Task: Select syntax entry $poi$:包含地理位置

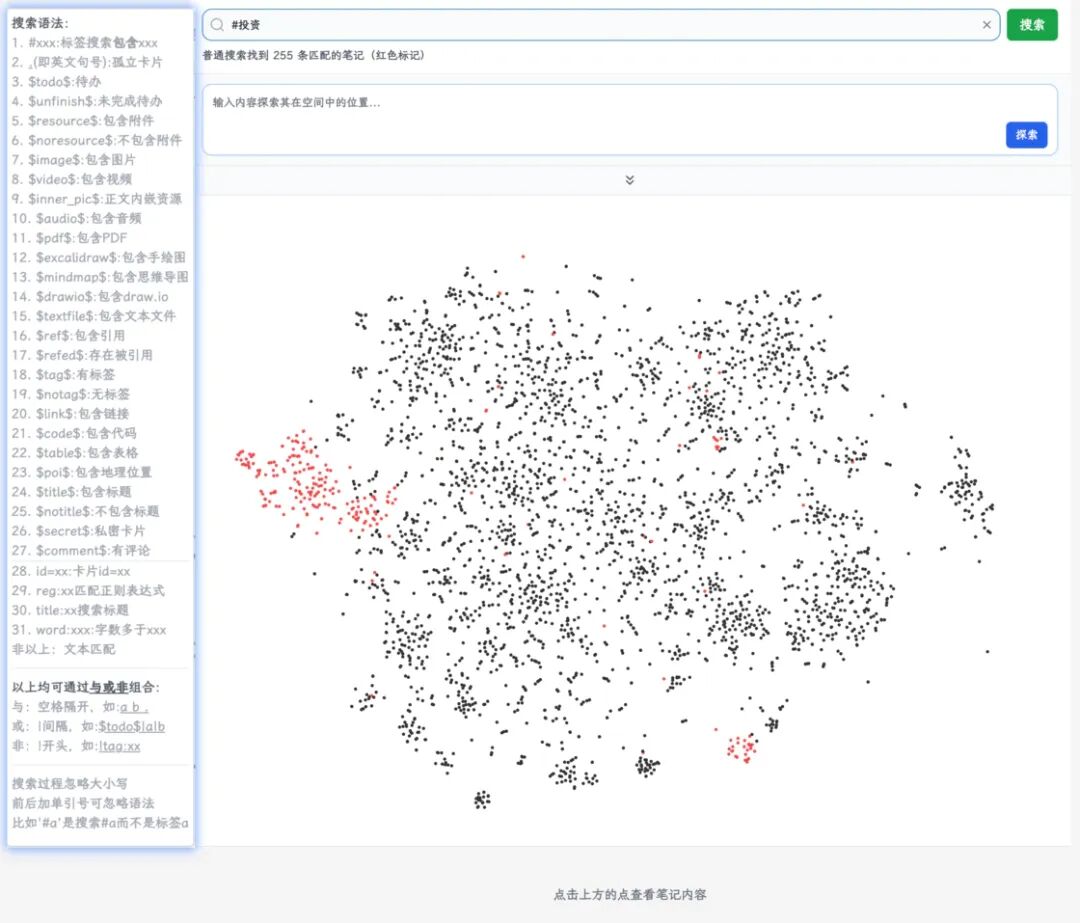Action: coord(81,473)
